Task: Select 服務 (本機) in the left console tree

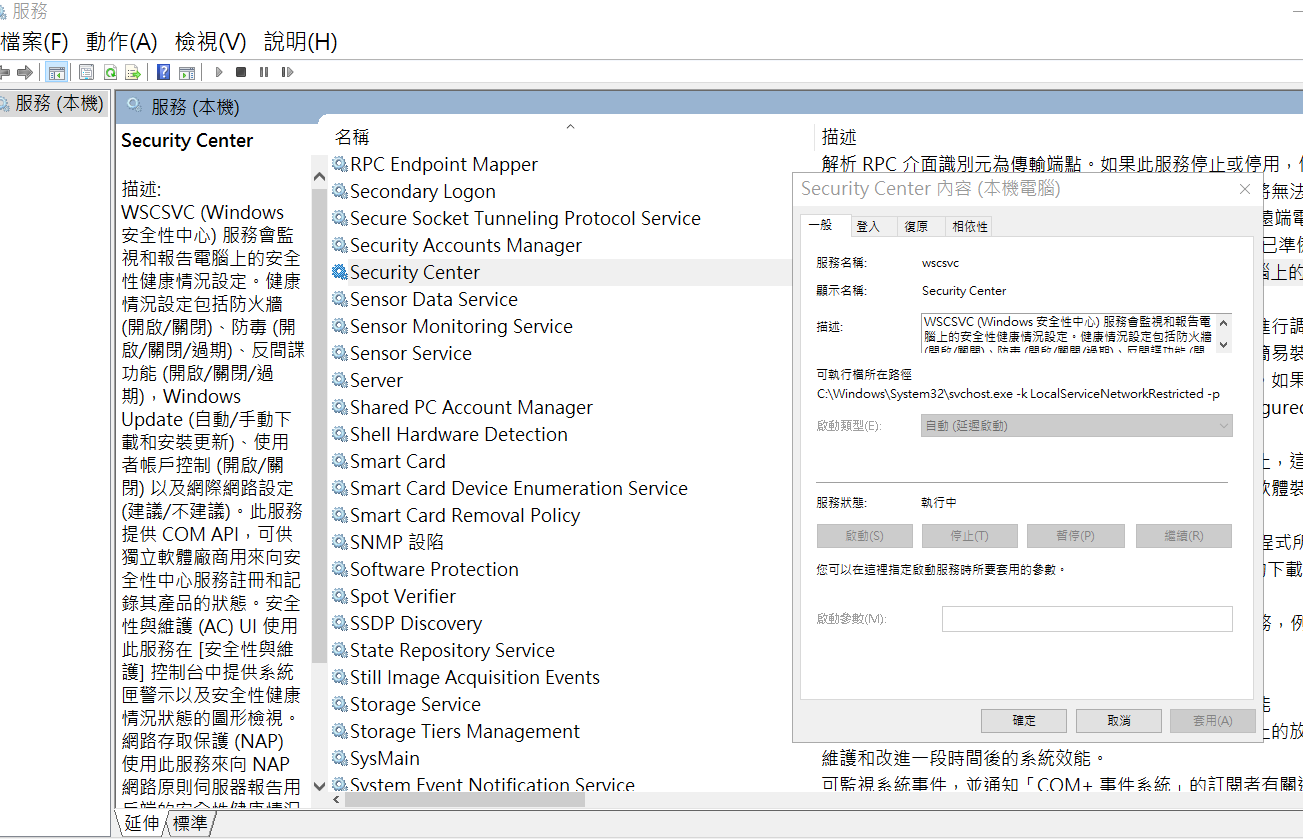Action: pos(59,103)
